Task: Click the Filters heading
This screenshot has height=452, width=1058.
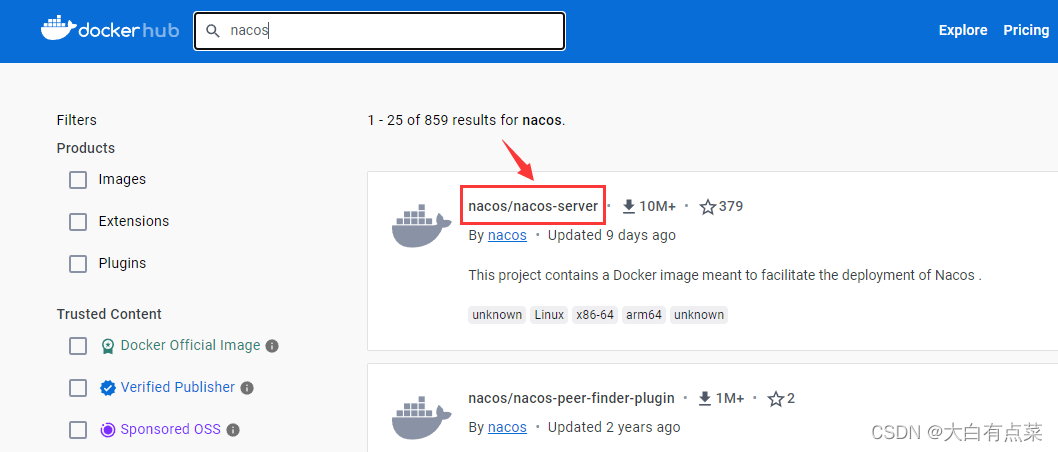Action: click(x=77, y=120)
